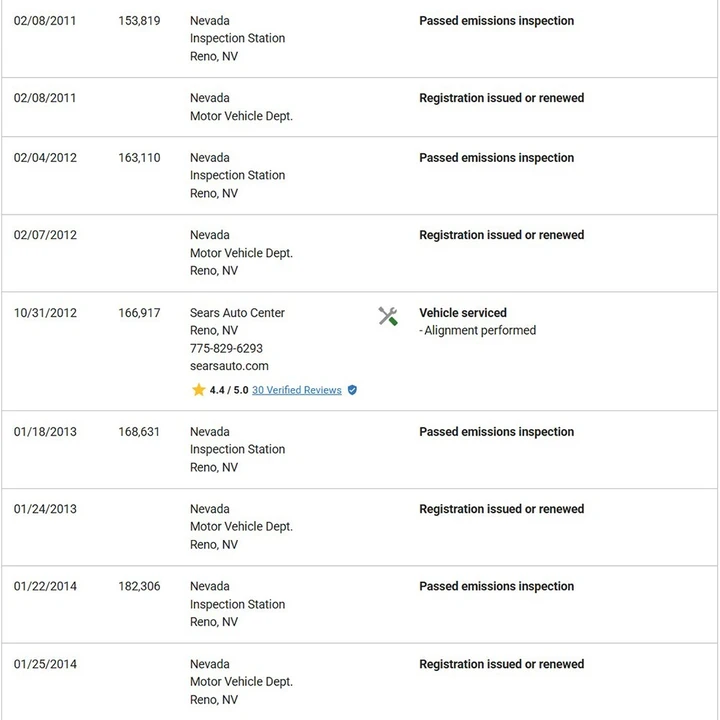
Task: Click the gold star rating icon
Action: 198,390
